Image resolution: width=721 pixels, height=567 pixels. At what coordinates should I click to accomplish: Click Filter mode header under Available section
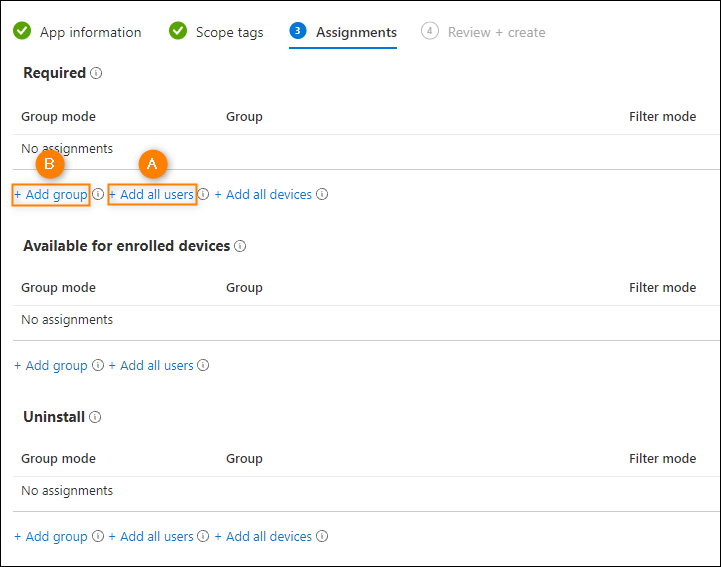click(663, 288)
